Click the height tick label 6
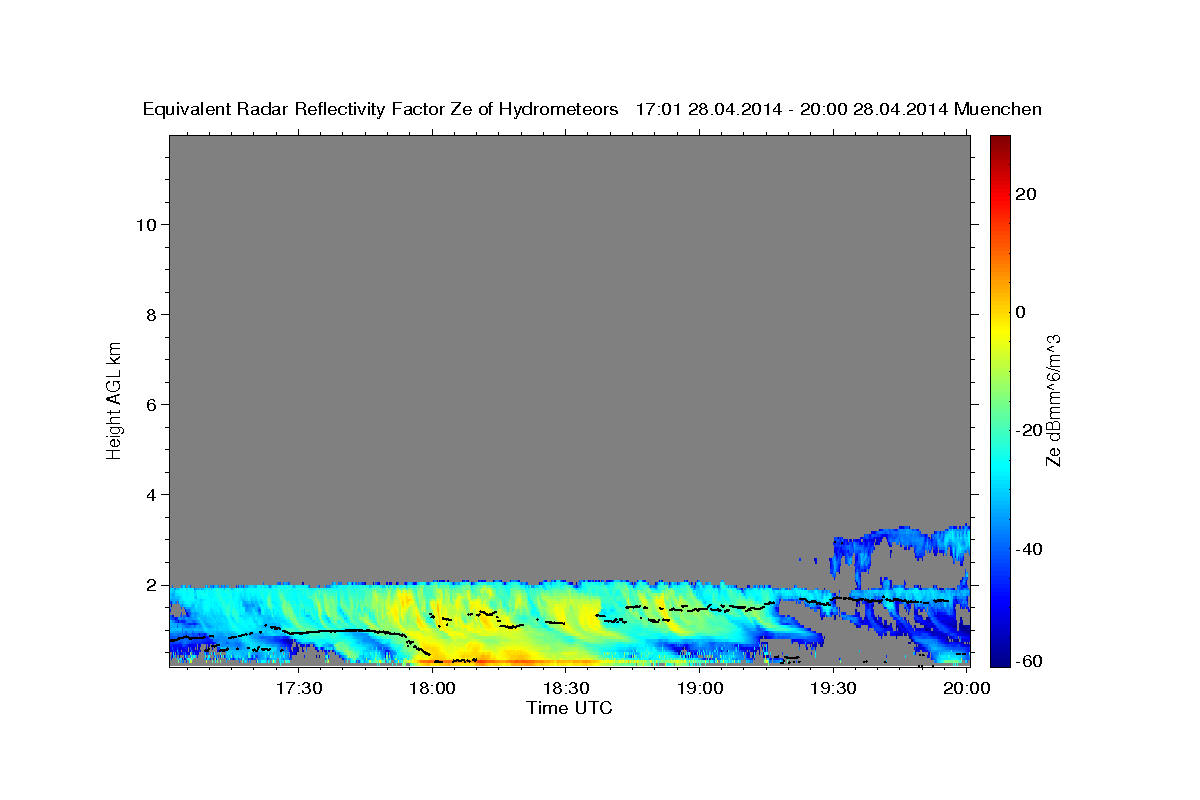This screenshot has height=800, width=1200. 152,405
